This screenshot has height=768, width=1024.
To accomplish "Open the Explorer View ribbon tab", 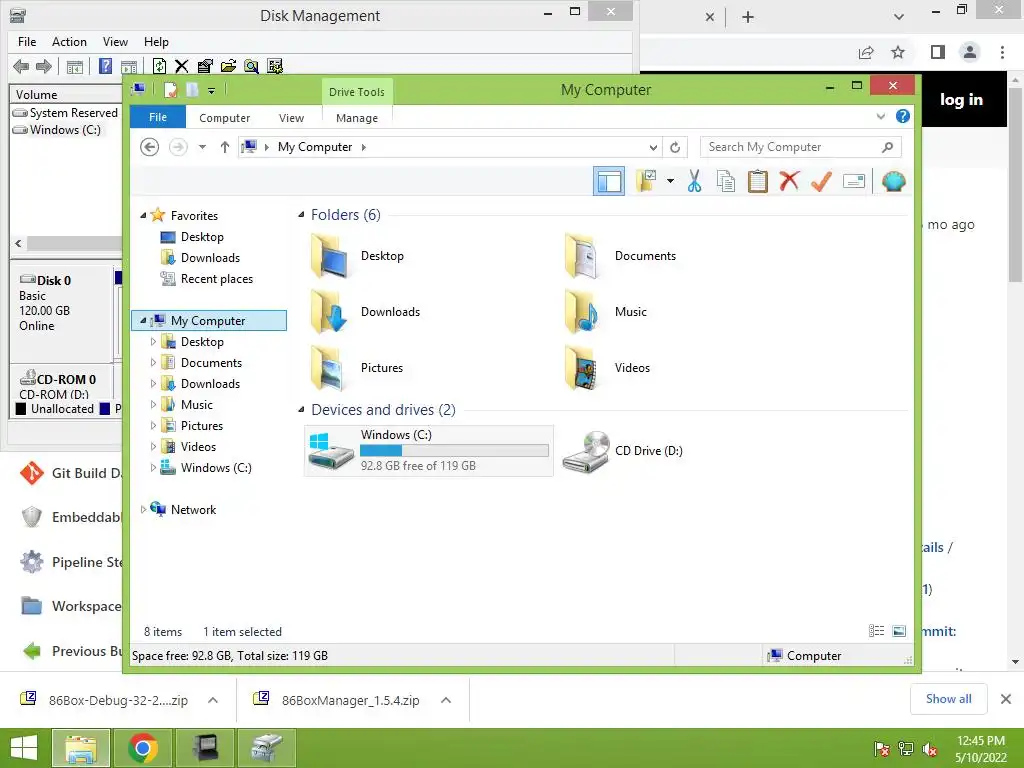I will click(x=291, y=118).
